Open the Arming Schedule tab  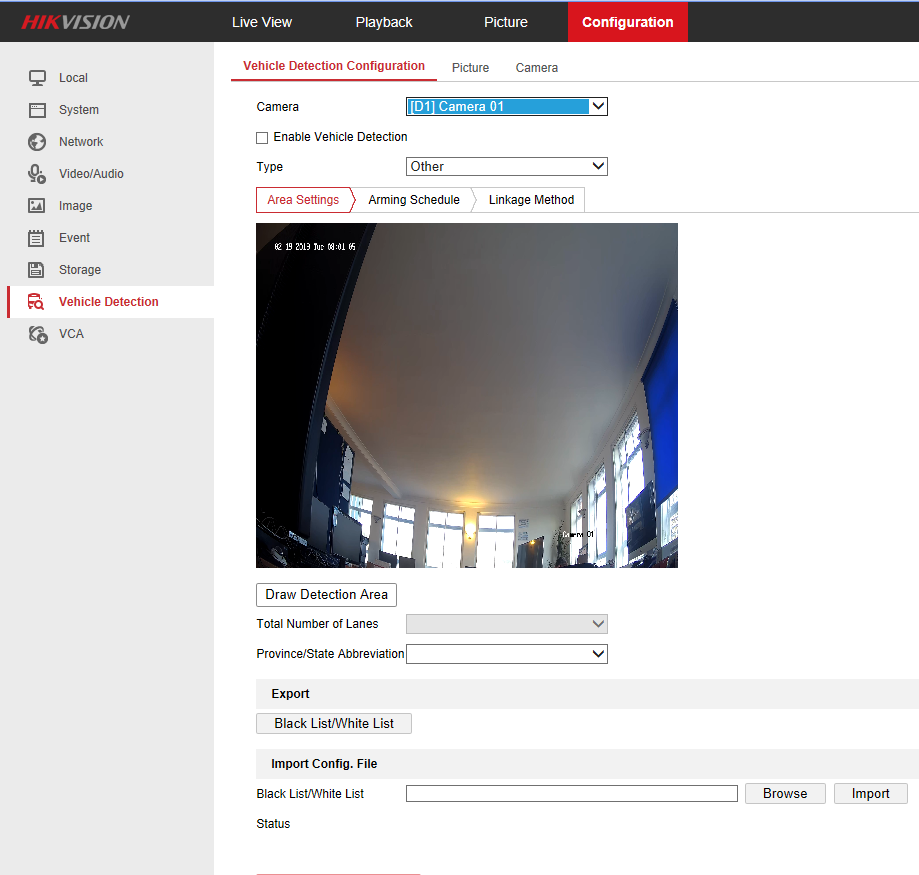[413, 200]
